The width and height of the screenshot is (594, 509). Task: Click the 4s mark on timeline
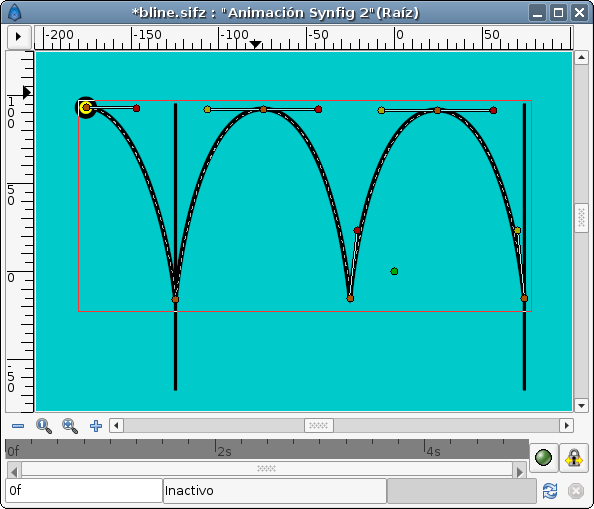(x=433, y=451)
